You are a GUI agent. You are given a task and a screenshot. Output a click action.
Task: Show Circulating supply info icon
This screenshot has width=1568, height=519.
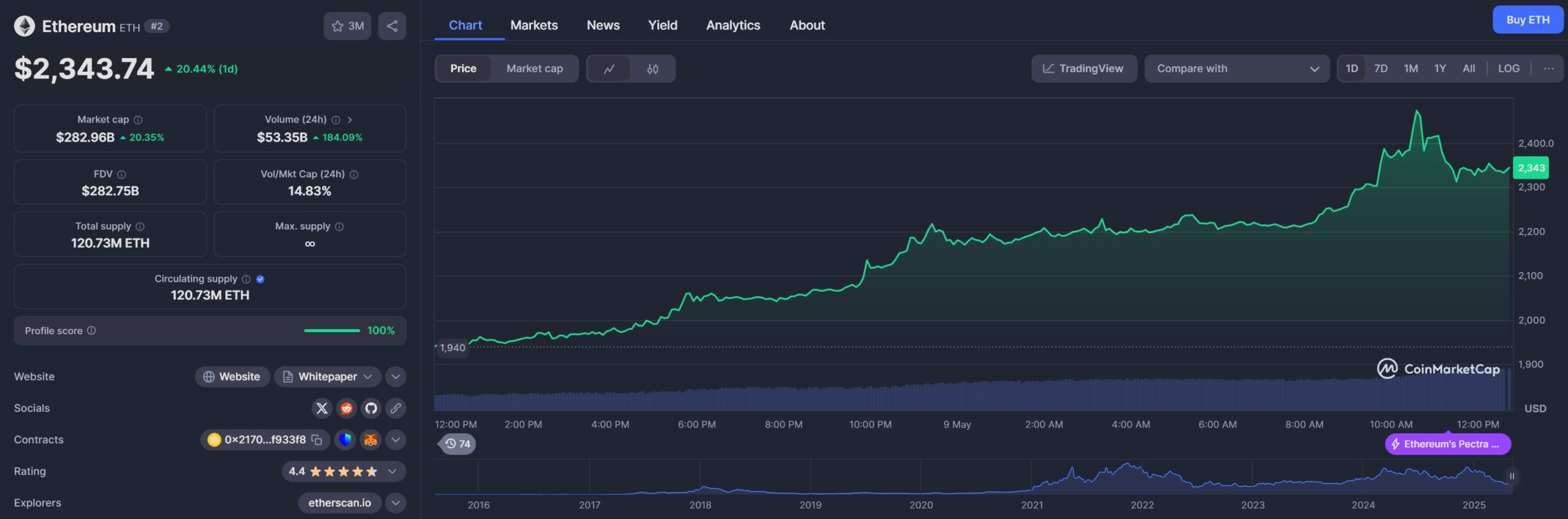coord(246,279)
